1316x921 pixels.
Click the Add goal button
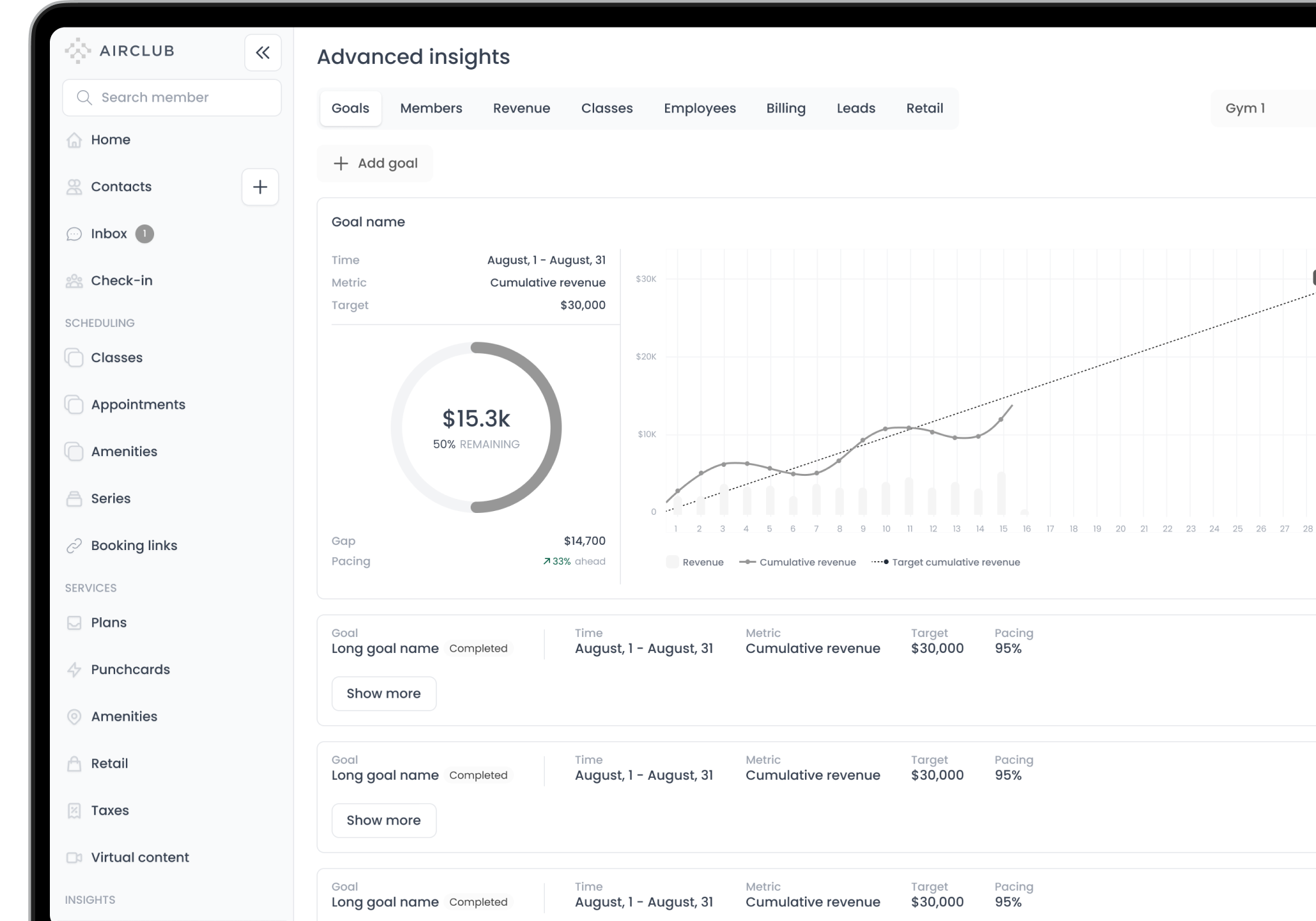coord(375,164)
